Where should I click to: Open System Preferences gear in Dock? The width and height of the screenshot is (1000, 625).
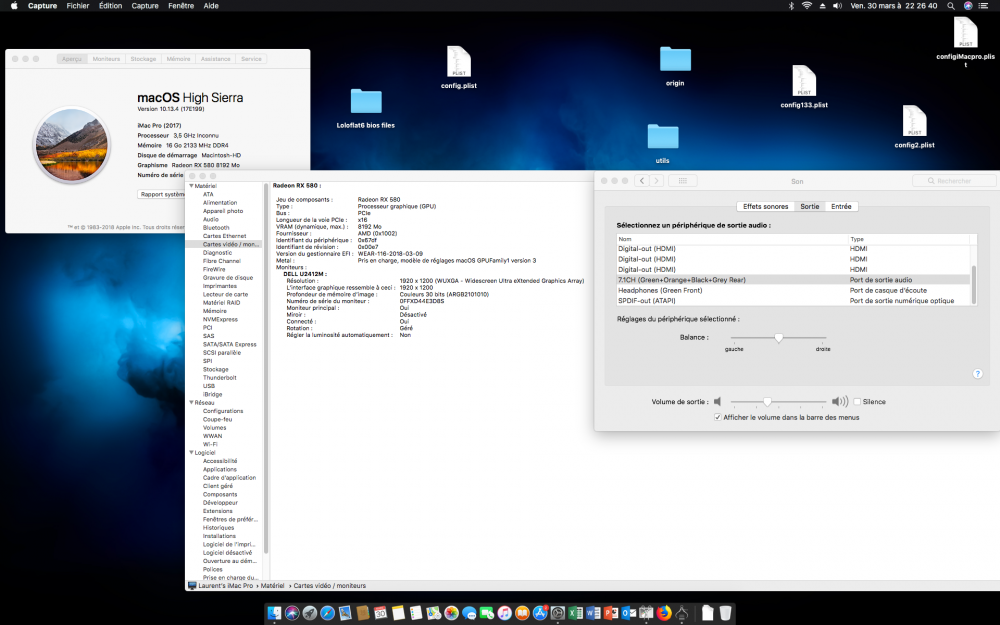tap(557, 613)
